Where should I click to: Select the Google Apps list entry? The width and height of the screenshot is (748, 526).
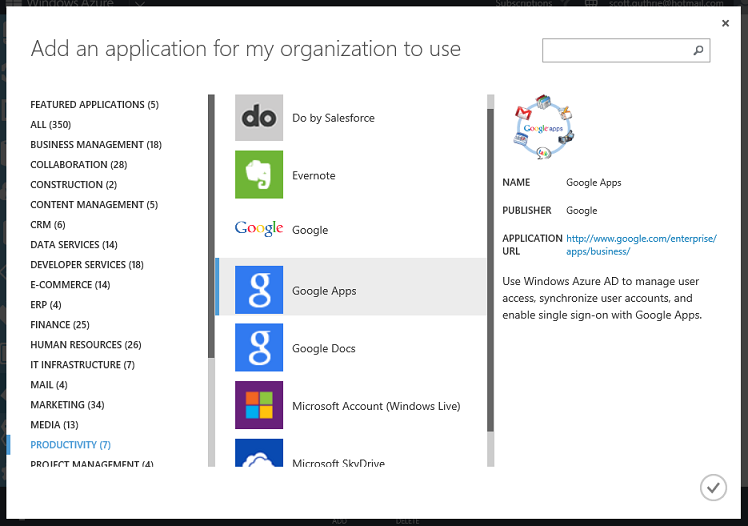tap(351, 287)
